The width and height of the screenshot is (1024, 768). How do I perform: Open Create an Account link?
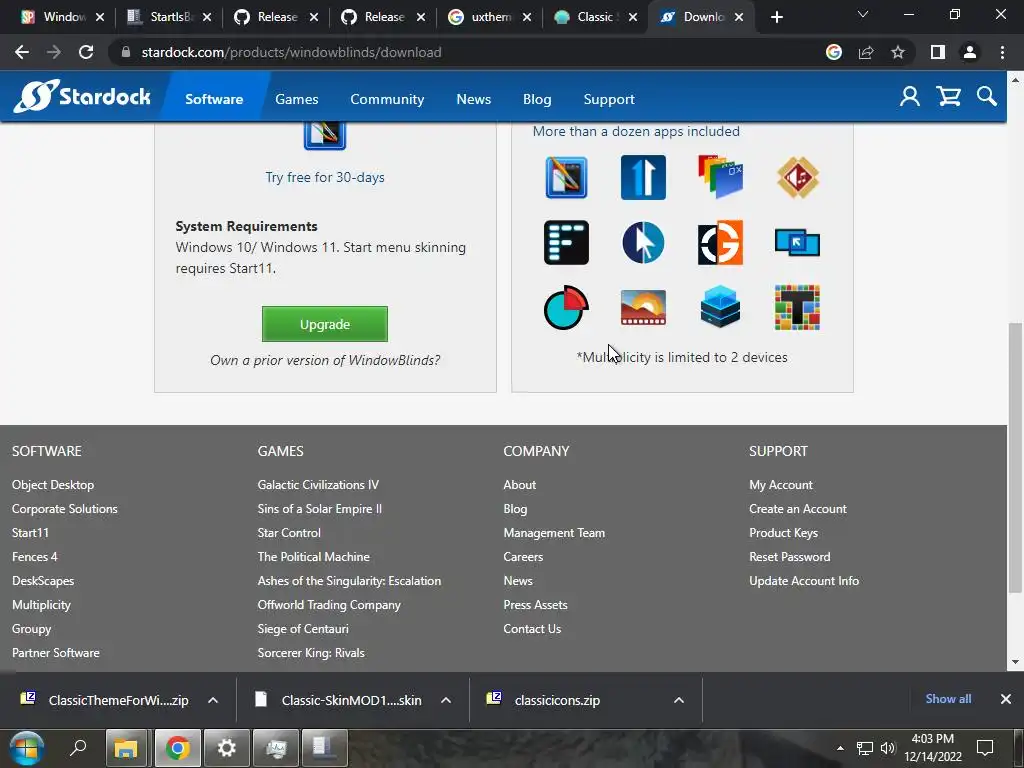[797, 509]
